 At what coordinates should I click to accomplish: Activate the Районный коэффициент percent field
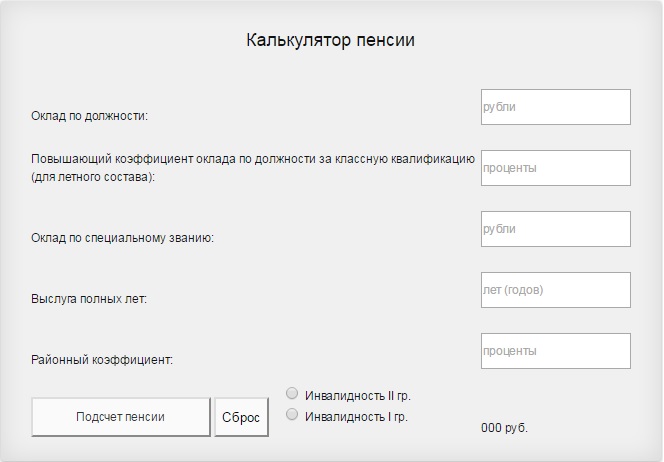[x=556, y=351]
